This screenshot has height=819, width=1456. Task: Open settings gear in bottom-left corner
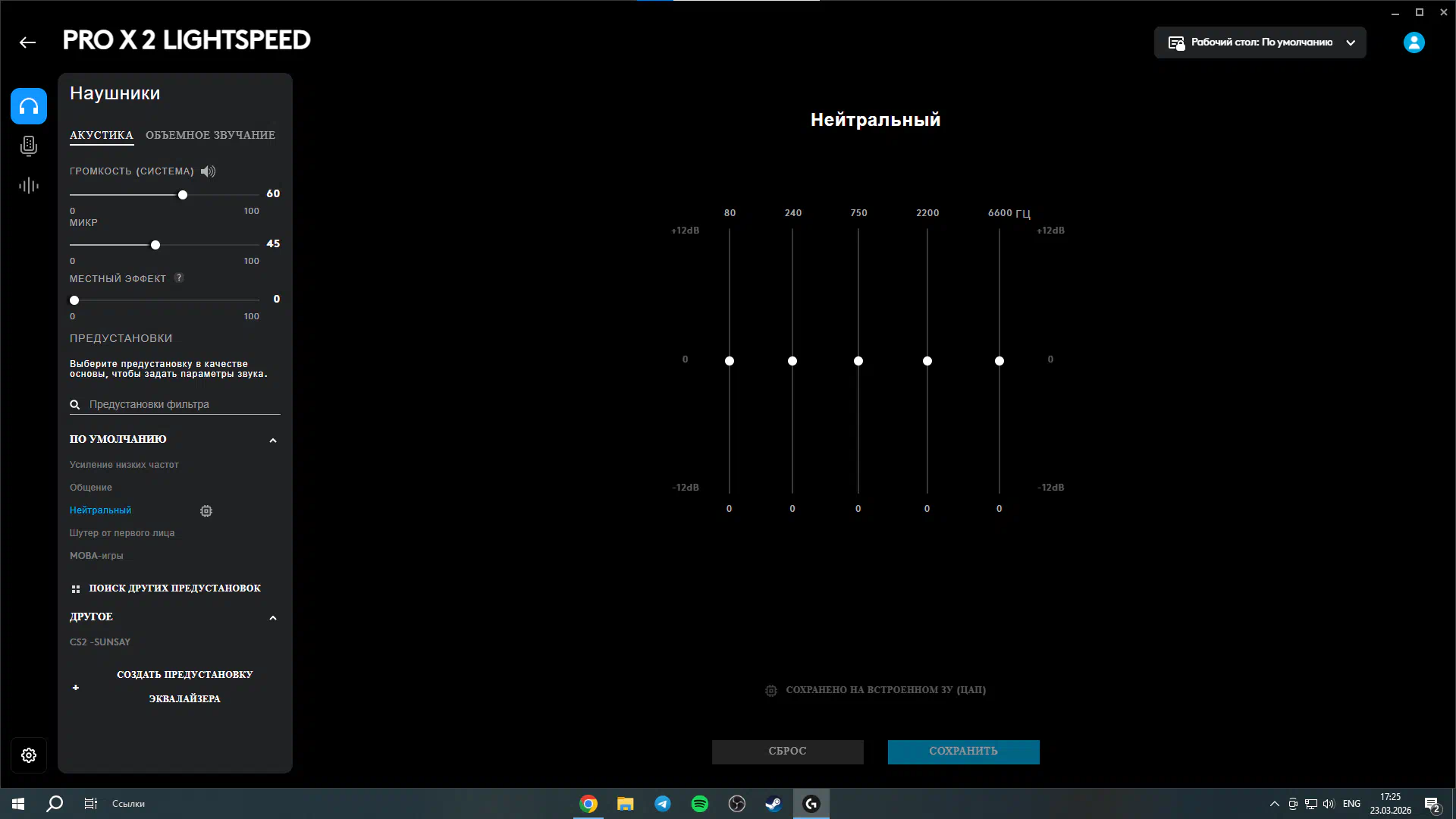click(x=29, y=755)
